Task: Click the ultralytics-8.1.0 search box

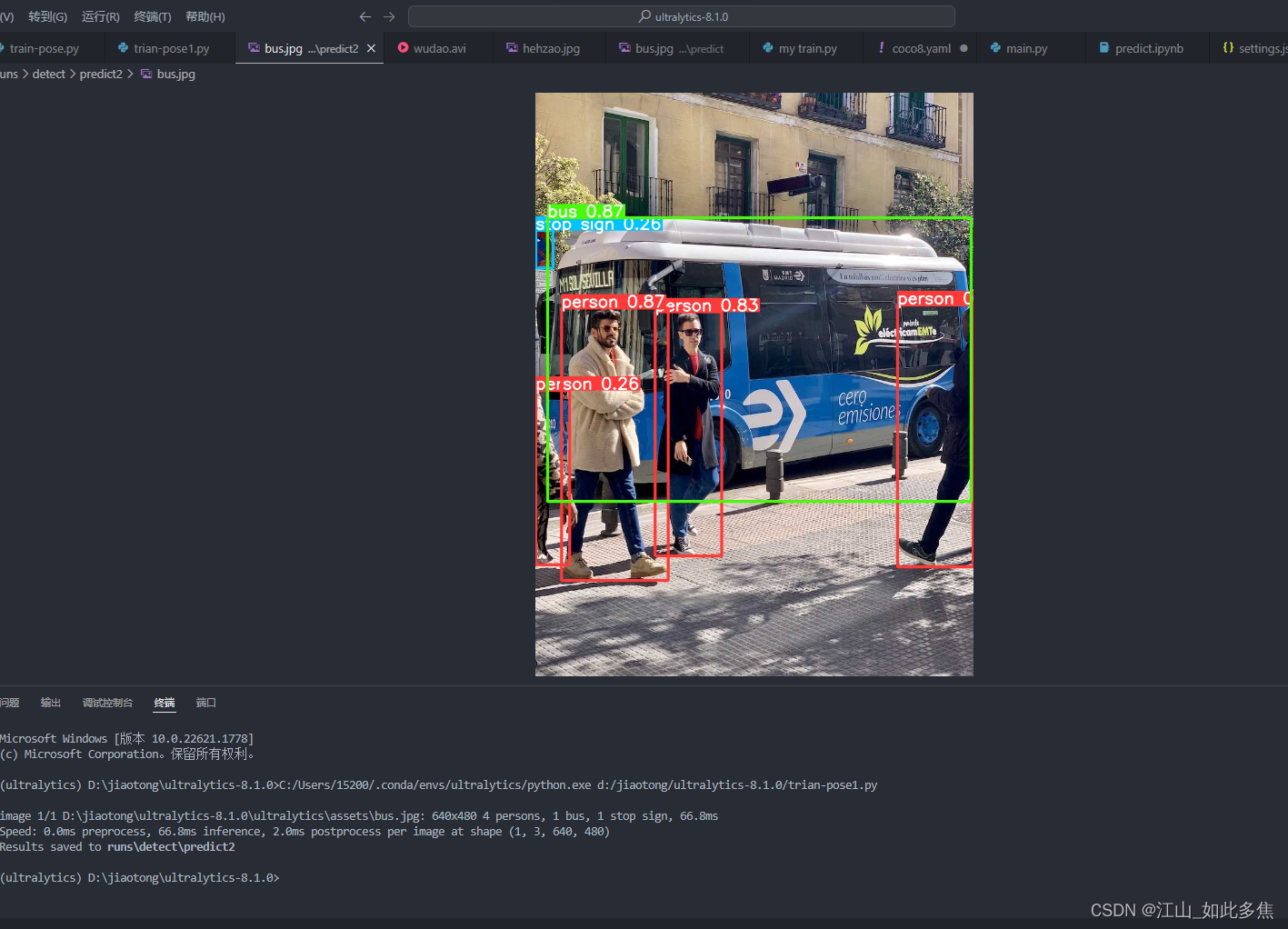Action: point(681,15)
